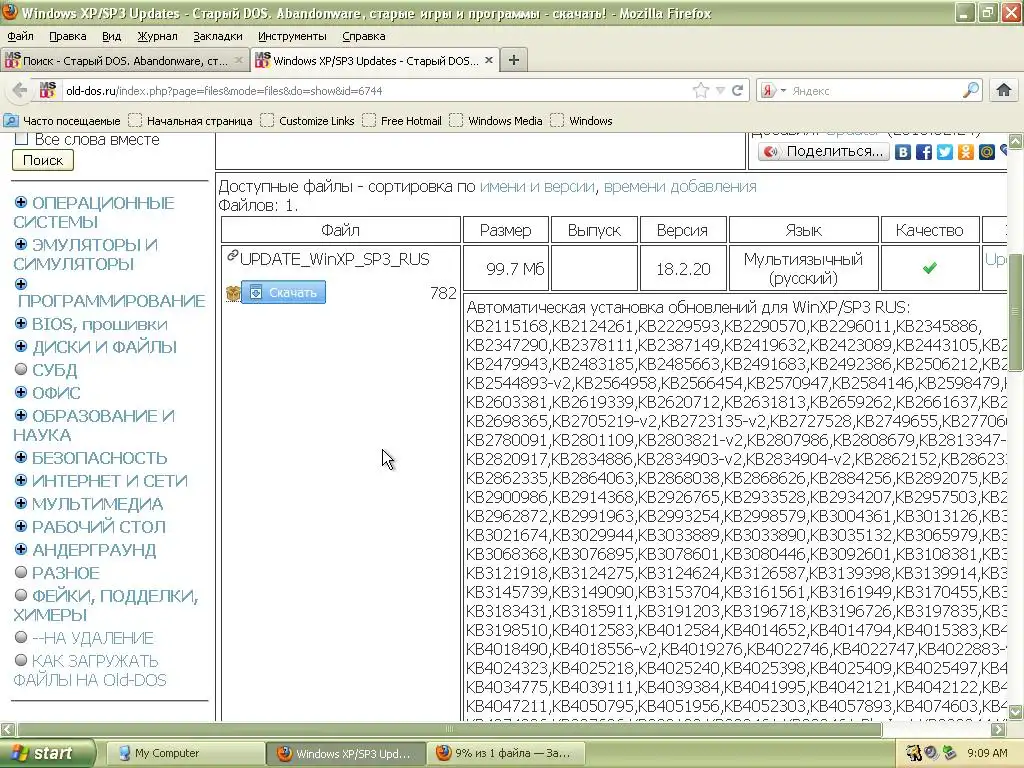The image size is (1024, 768).
Task: Expand BIOS, прошивки category
Action: coord(21,323)
